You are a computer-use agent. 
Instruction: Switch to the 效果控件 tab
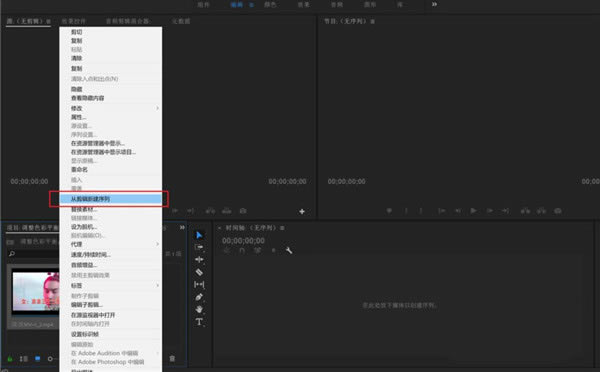(74, 21)
